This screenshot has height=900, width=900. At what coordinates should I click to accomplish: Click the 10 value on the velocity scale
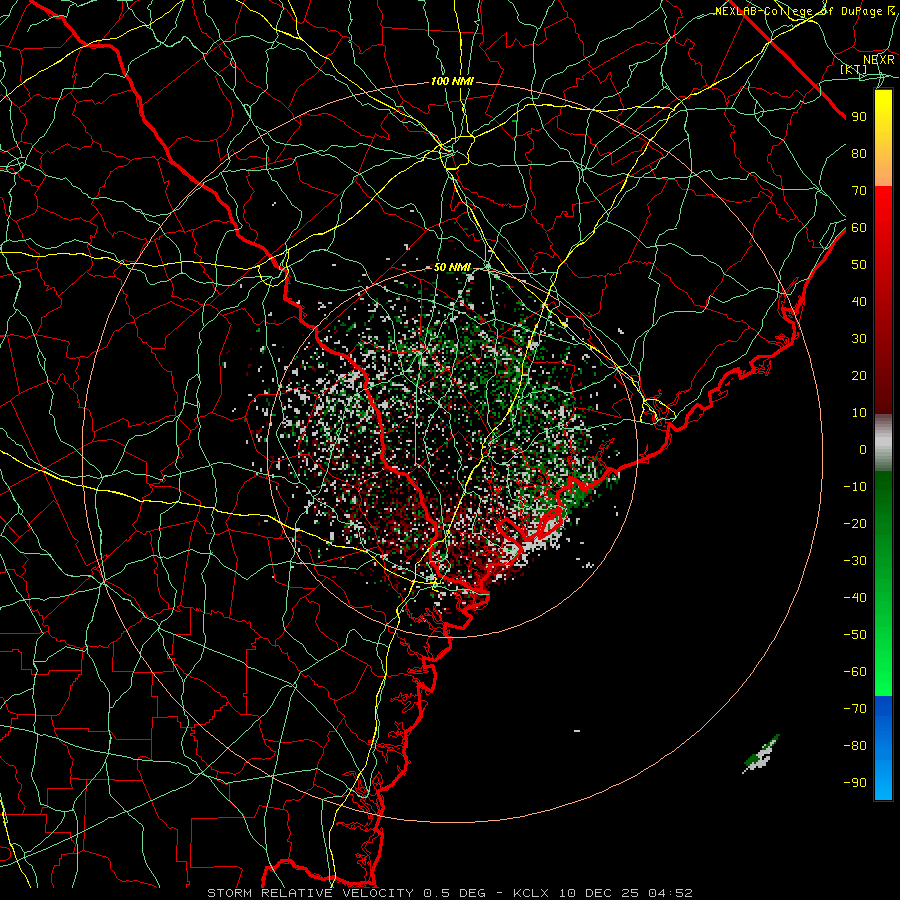pos(859,413)
